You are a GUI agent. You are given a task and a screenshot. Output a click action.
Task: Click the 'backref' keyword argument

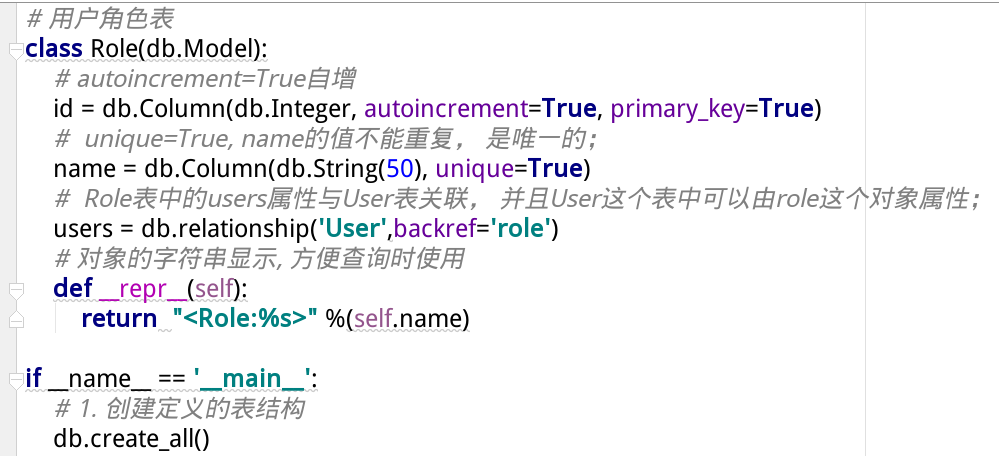[x=435, y=229]
